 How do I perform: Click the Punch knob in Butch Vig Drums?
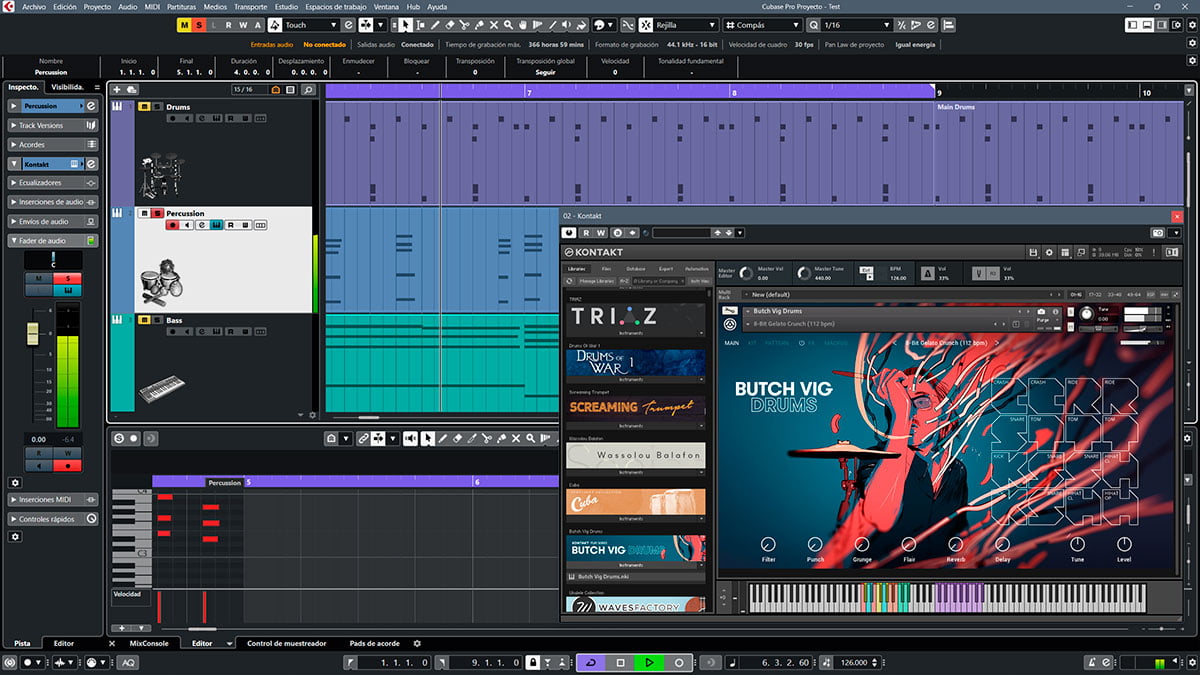click(x=815, y=545)
